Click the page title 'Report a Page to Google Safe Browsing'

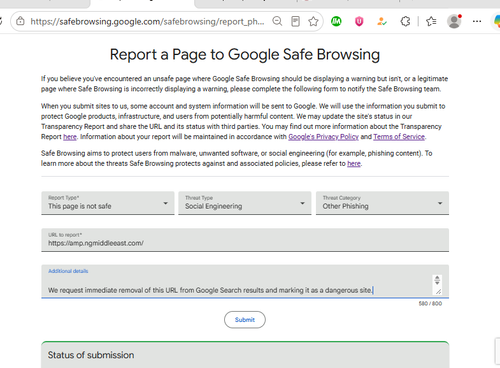[x=245, y=55]
